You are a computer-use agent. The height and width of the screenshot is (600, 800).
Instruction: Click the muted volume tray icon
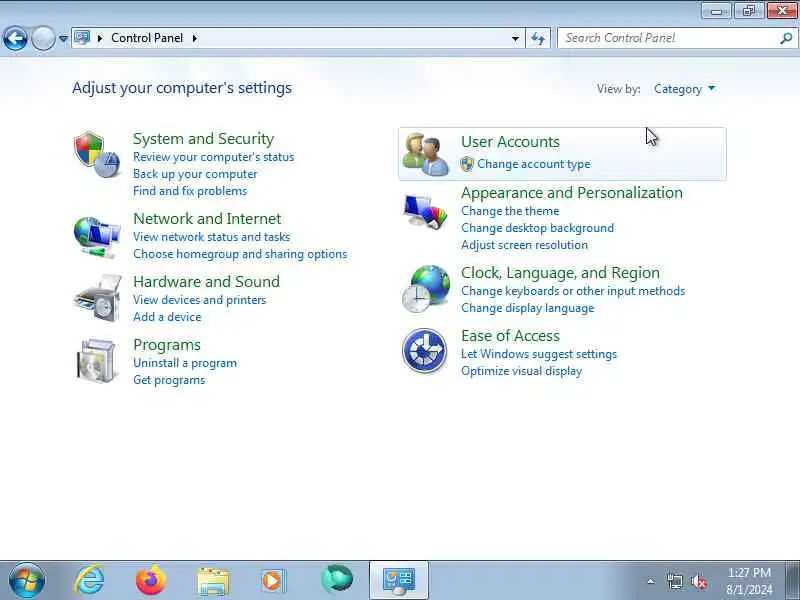click(698, 581)
